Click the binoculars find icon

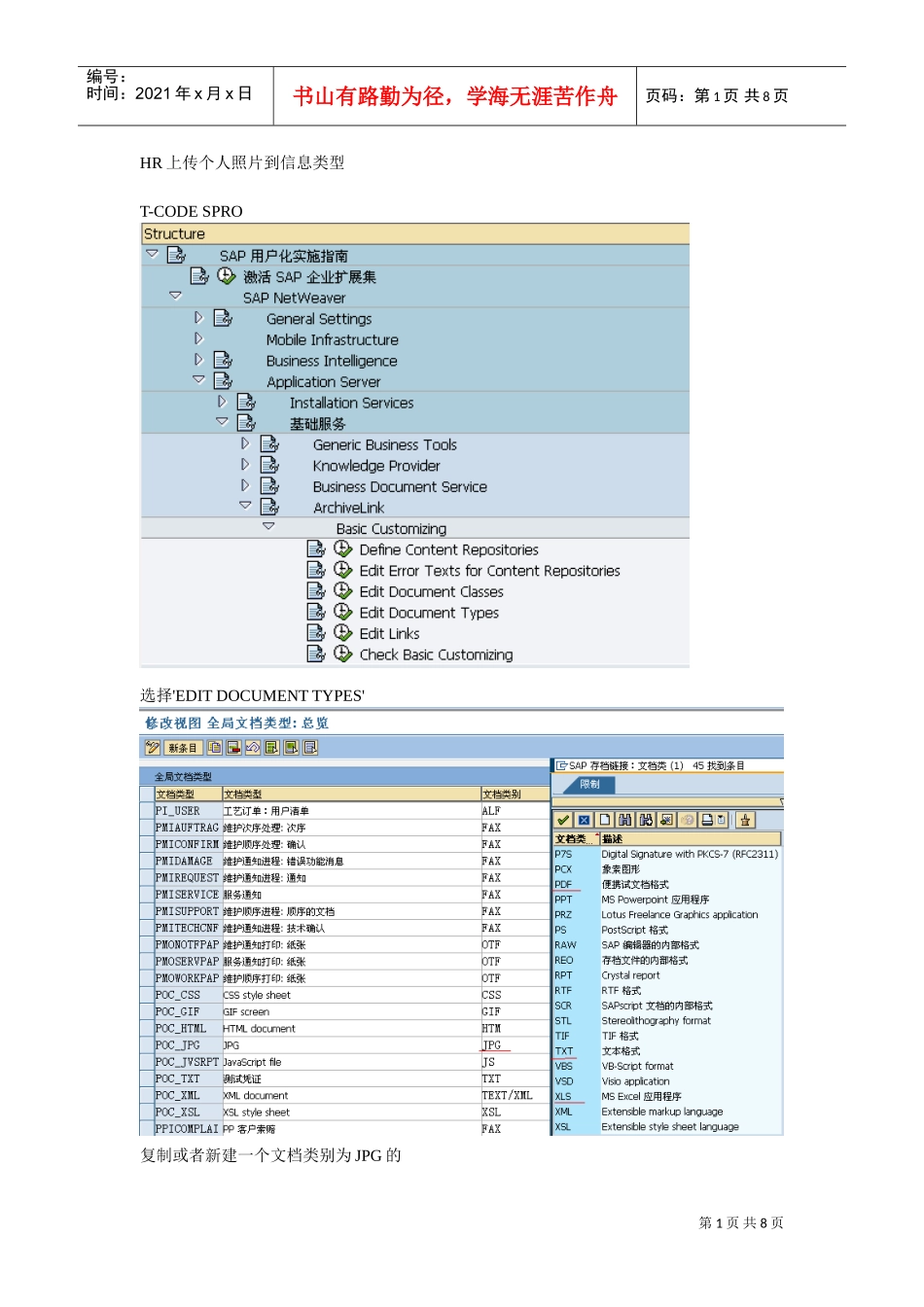[x=624, y=820]
